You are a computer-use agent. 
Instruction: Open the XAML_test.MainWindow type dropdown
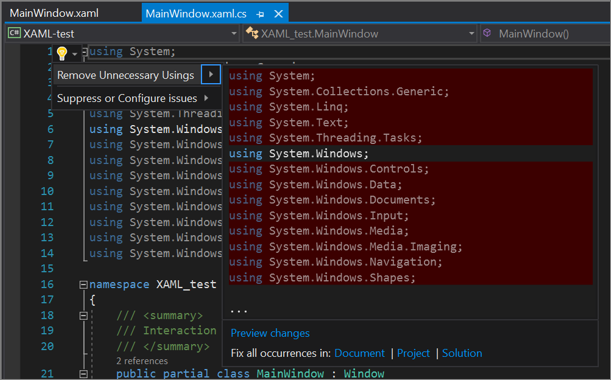tap(471, 34)
